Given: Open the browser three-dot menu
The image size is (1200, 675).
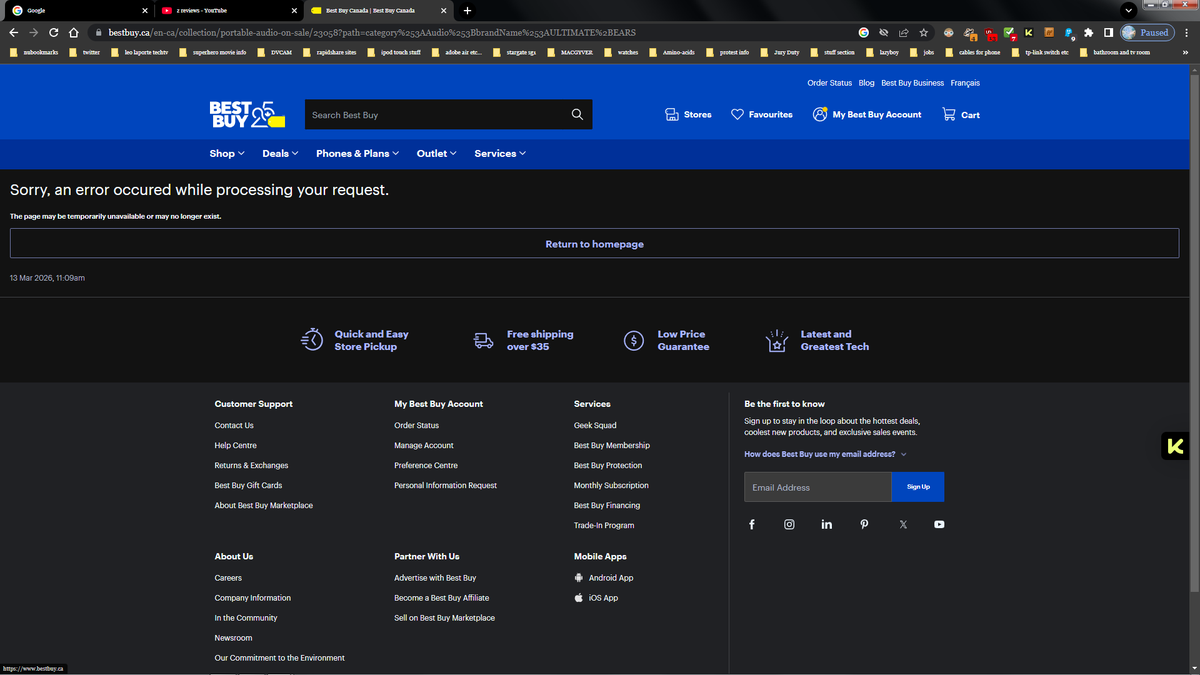Looking at the screenshot, I should pyautogui.click(x=1187, y=32).
